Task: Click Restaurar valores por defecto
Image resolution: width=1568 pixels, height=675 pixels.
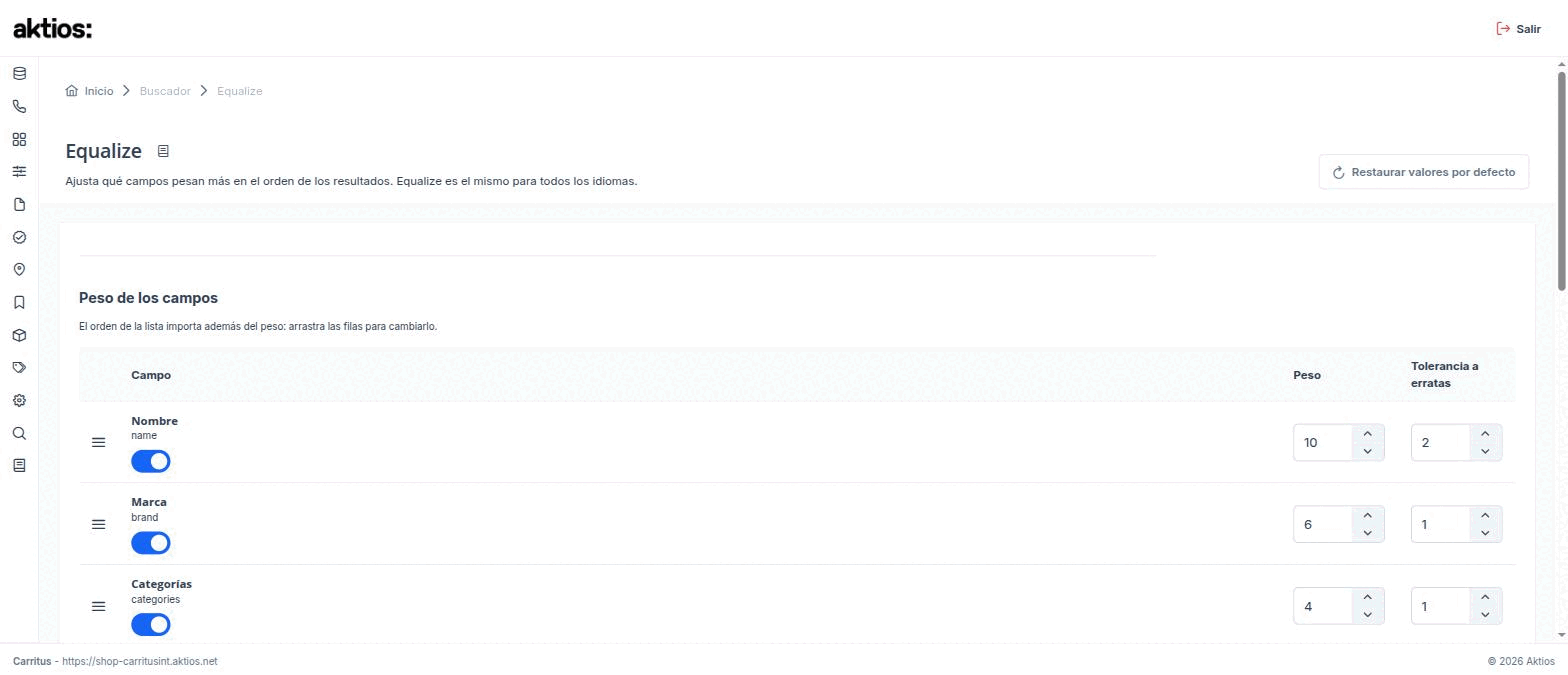Action: click(1424, 172)
